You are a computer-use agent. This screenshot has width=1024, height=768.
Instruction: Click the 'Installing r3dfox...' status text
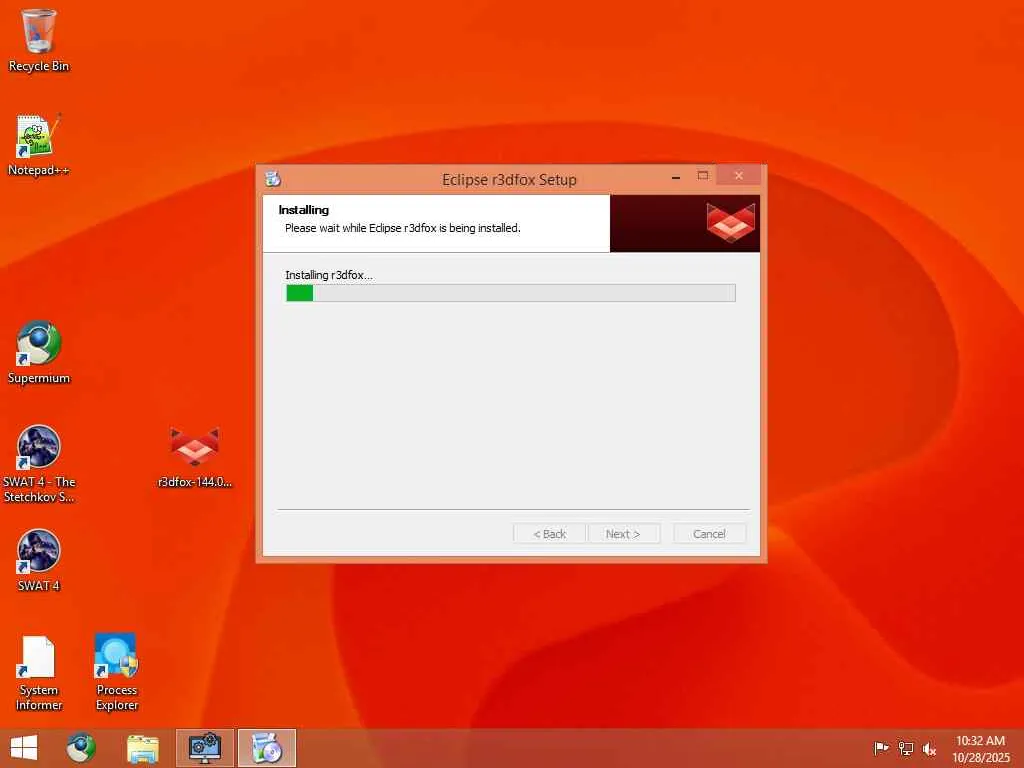tap(329, 275)
